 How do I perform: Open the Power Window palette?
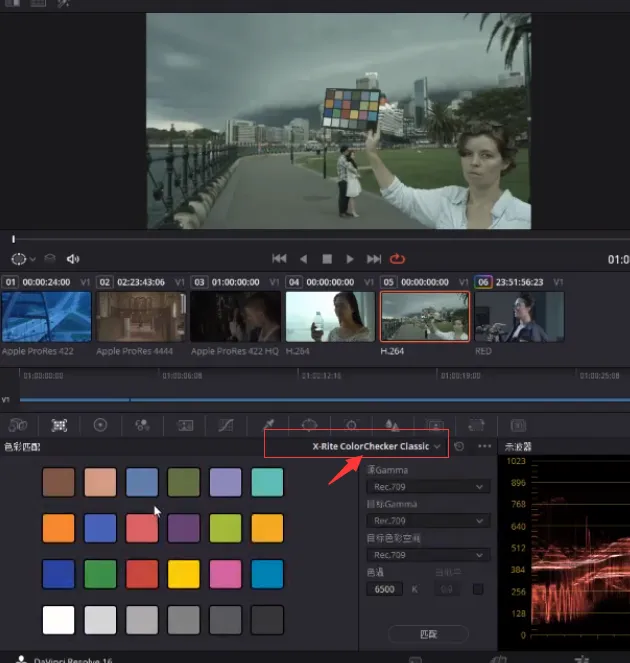309,424
